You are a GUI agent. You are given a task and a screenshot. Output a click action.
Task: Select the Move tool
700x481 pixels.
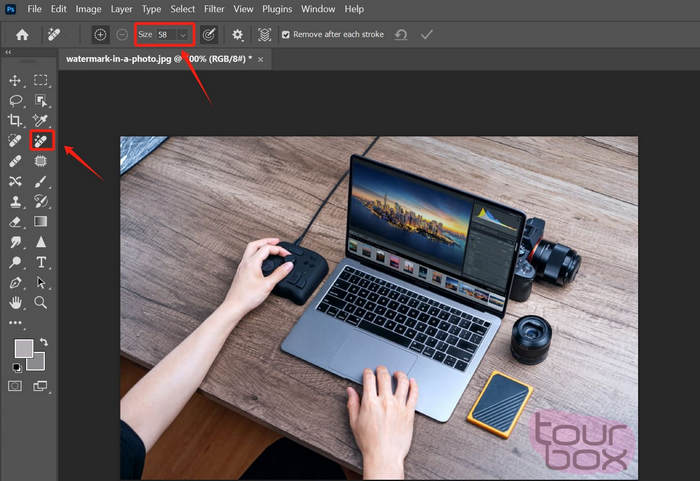pyautogui.click(x=15, y=80)
